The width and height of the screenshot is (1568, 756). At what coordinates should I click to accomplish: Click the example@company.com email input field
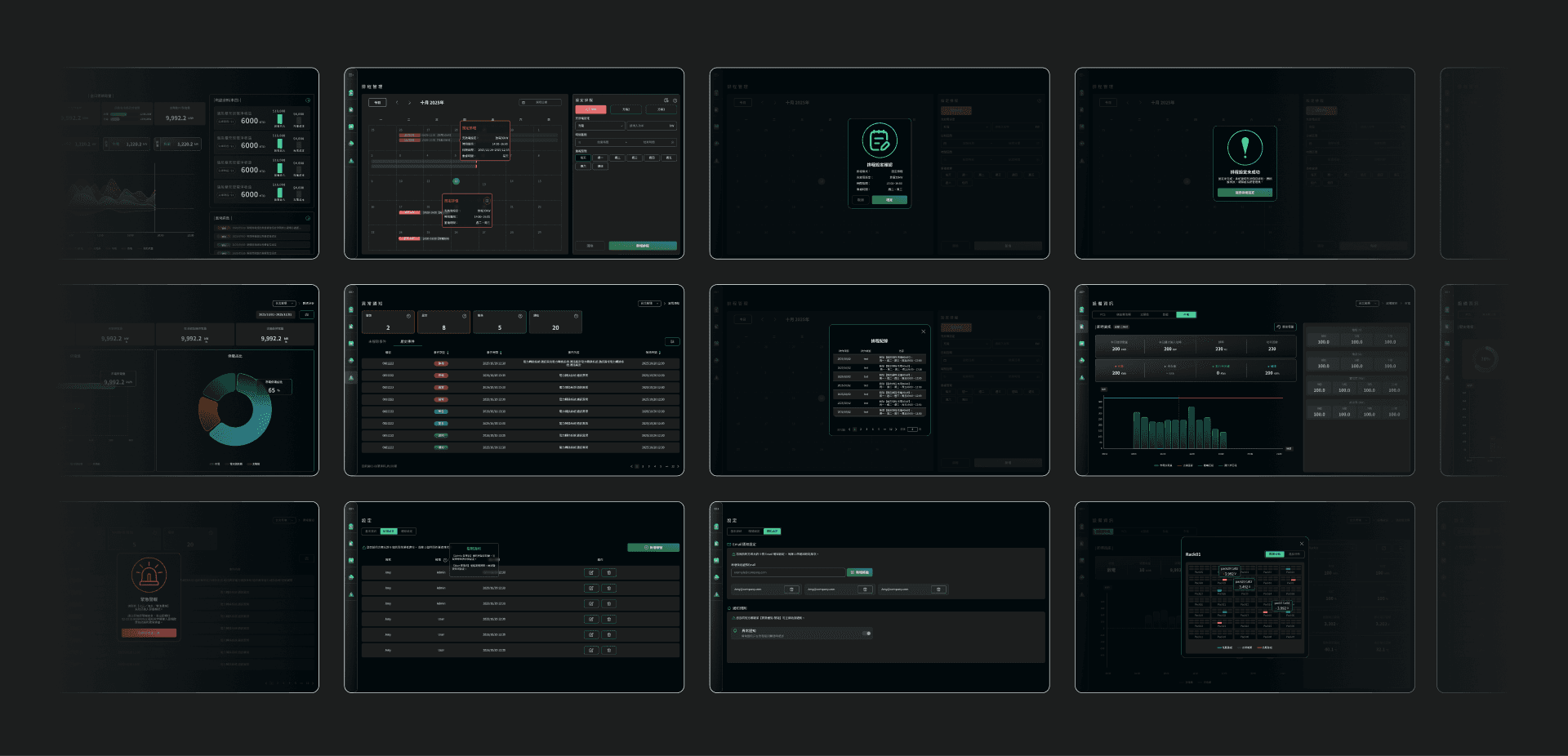(788, 572)
